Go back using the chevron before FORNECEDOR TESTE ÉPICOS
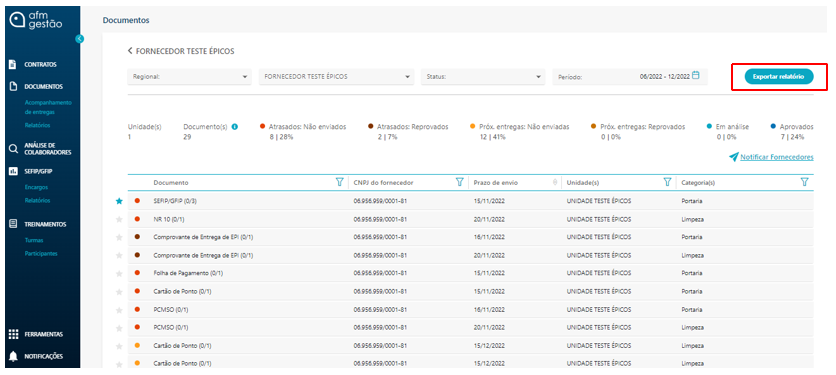The image size is (836, 375). tap(130, 51)
